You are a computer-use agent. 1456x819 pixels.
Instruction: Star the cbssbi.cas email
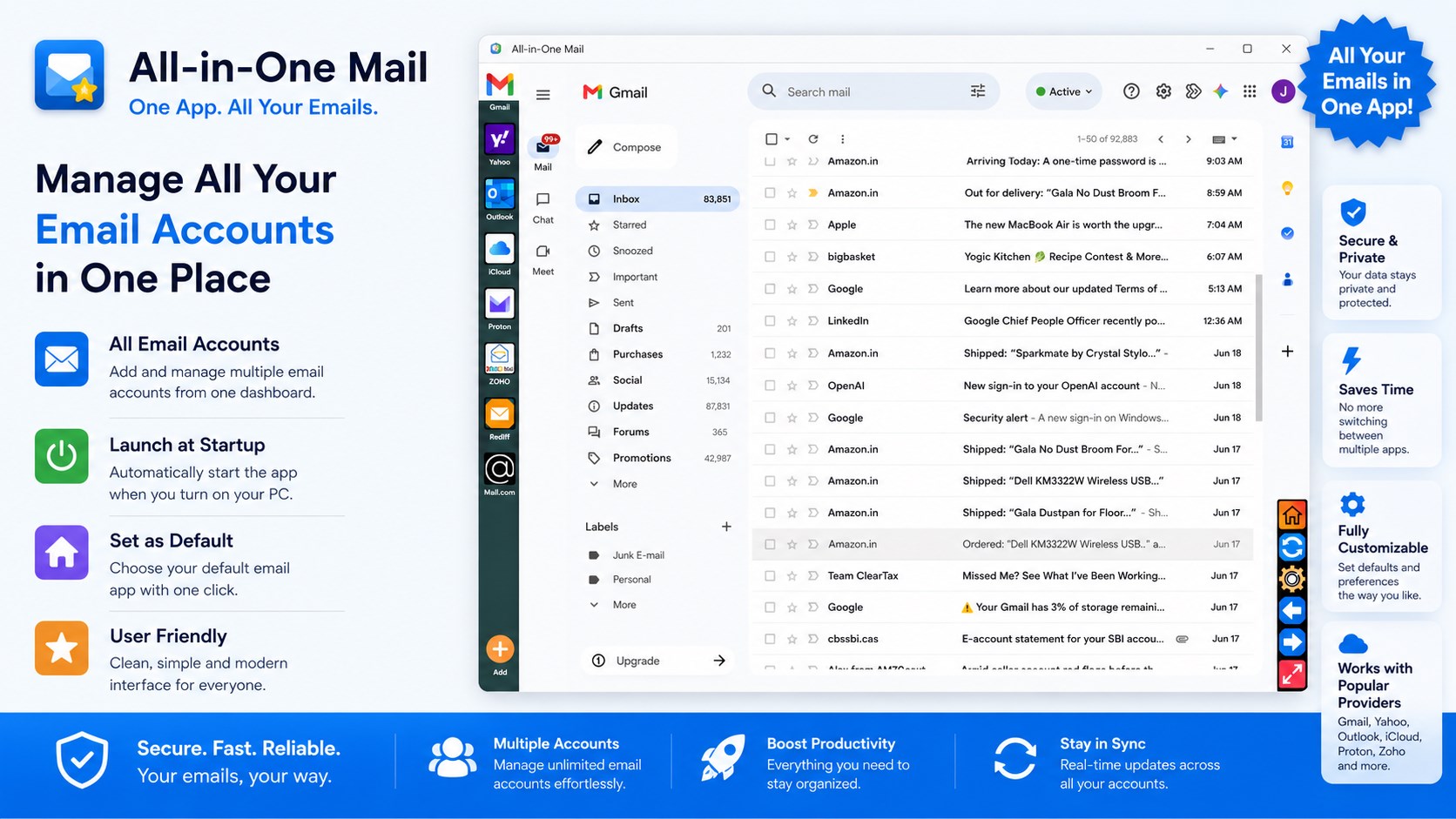(x=792, y=639)
